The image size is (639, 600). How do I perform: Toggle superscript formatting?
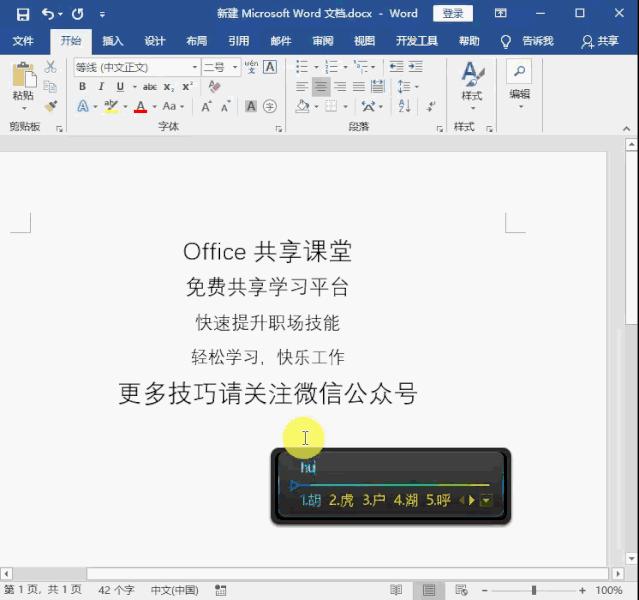[187, 87]
